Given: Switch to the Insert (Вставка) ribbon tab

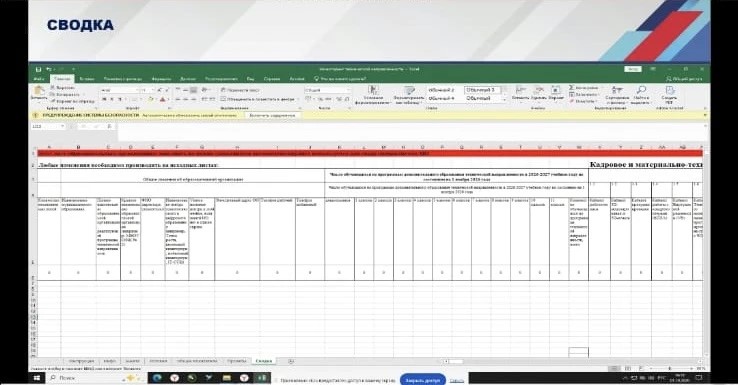Looking at the screenshot, I should click(87, 79).
